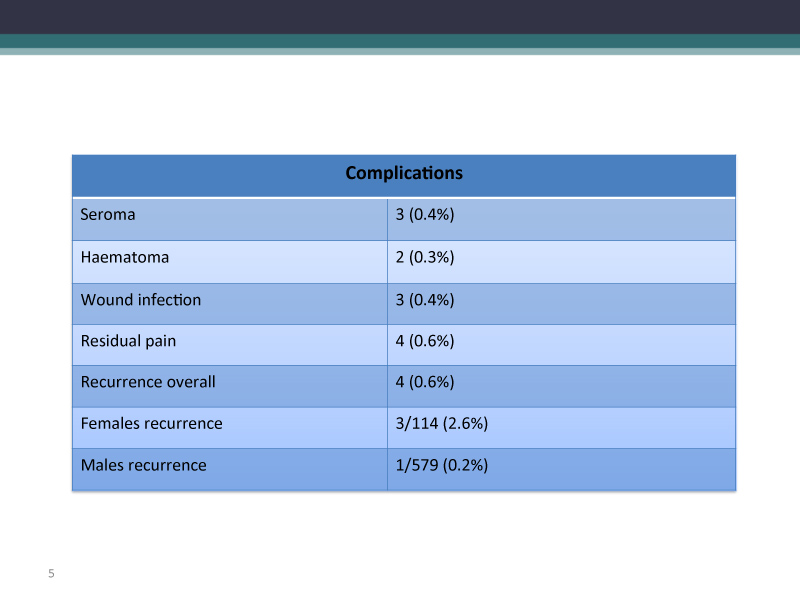Viewport: 800px width, 600px height.
Task: Click the Wound infection cell
Action: point(230,304)
